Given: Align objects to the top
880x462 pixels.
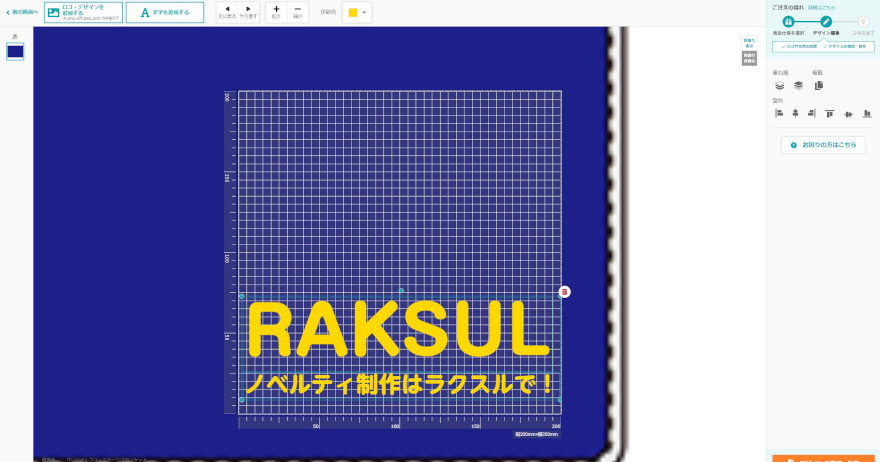Looking at the screenshot, I should 829,114.
